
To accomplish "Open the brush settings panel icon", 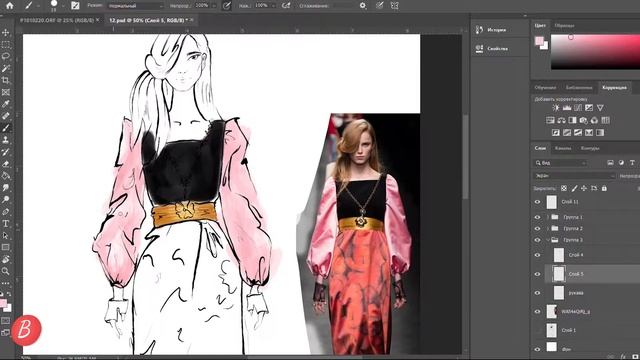I will (75, 6).
